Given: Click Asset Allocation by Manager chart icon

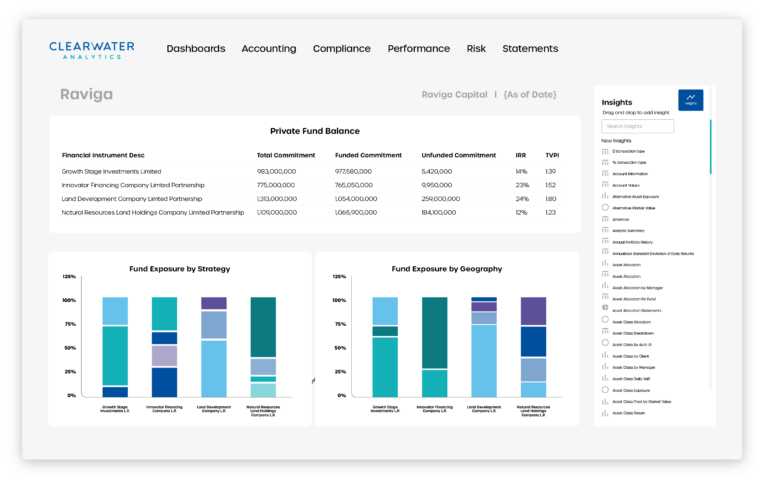Looking at the screenshot, I should (605, 287).
